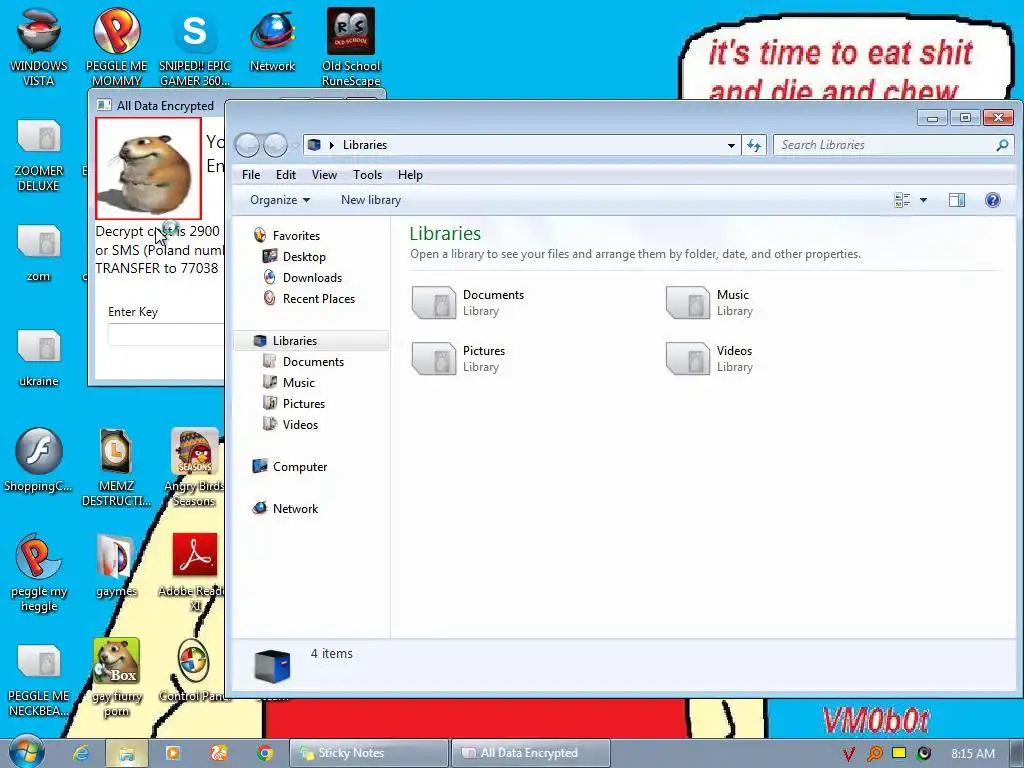Open the WINDOWS VISTA desktop icon
The width and height of the screenshot is (1024, 768).
click(x=39, y=47)
